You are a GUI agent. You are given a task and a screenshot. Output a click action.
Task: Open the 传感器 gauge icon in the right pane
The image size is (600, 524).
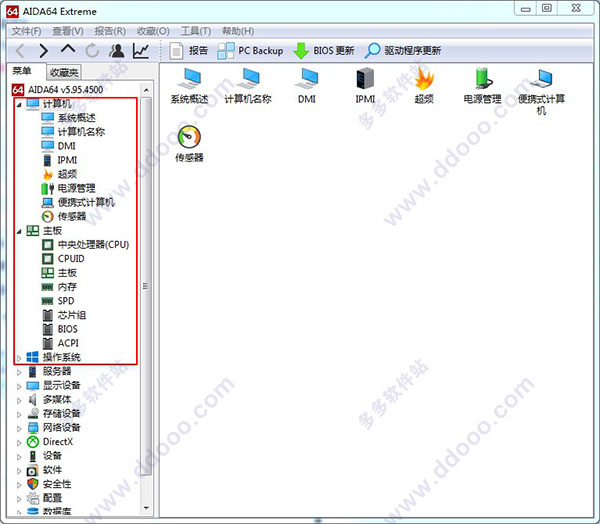[x=189, y=144]
